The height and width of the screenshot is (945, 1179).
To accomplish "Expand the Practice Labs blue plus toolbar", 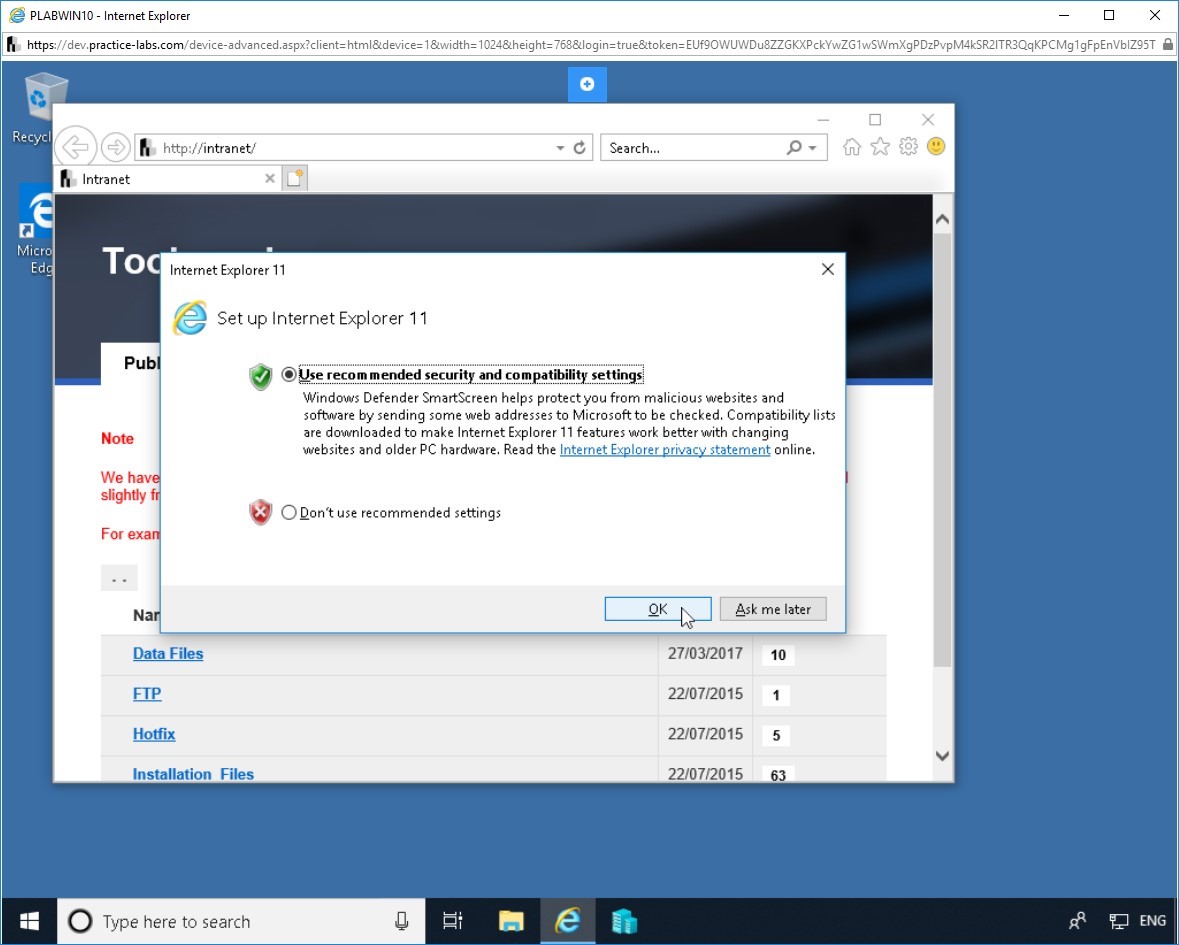I will (x=587, y=84).
